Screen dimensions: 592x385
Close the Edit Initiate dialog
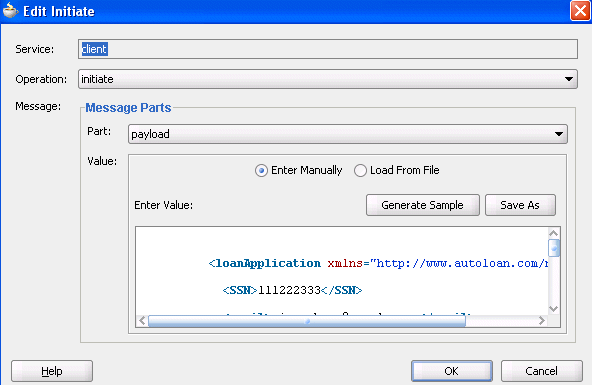(580, 11)
